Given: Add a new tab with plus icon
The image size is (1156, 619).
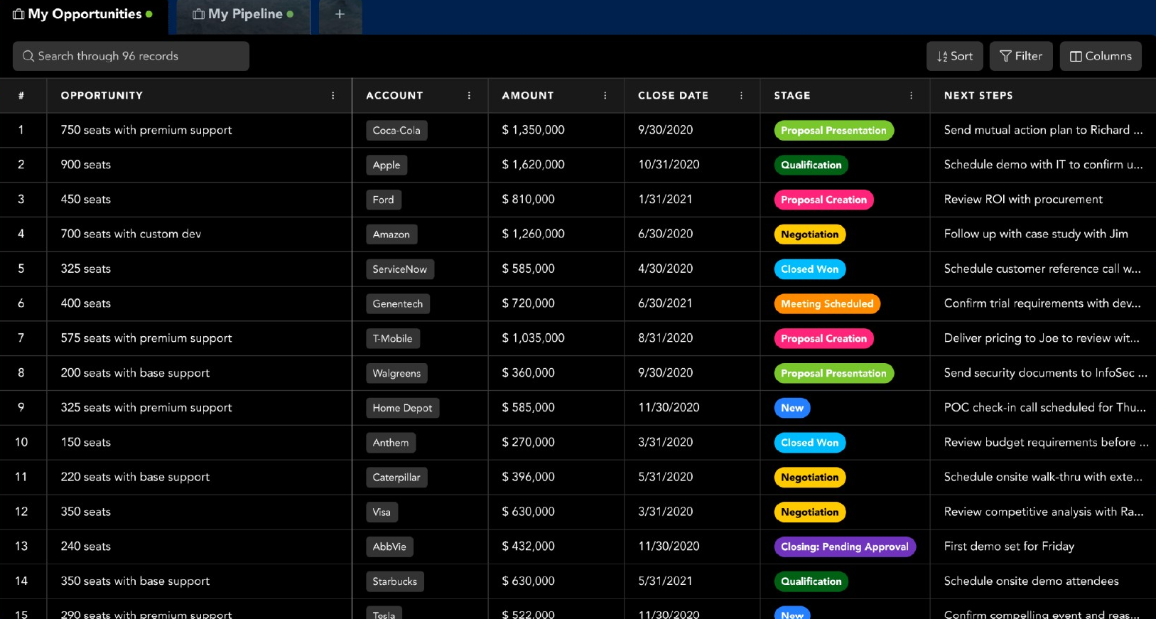Looking at the screenshot, I should coord(340,14).
